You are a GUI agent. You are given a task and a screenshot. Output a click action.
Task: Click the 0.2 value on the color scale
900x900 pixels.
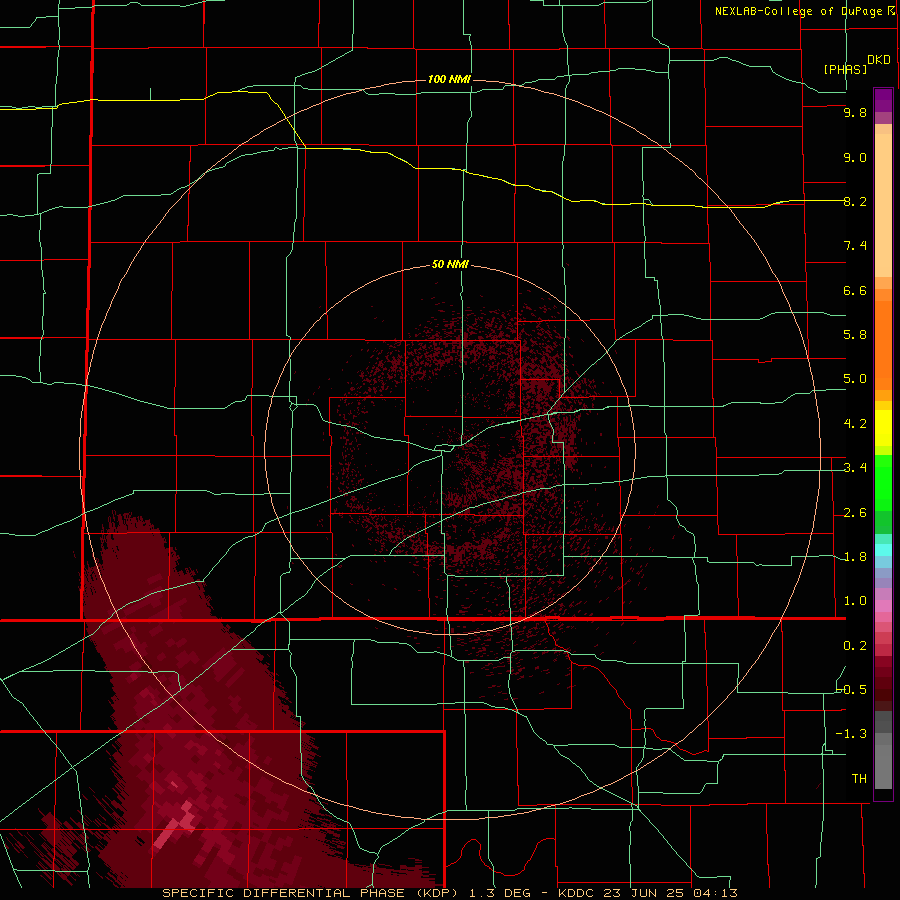(x=855, y=646)
